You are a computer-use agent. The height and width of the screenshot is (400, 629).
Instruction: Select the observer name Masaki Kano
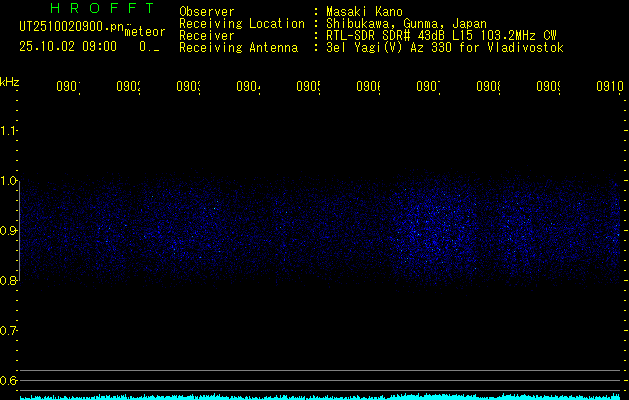tap(364, 12)
